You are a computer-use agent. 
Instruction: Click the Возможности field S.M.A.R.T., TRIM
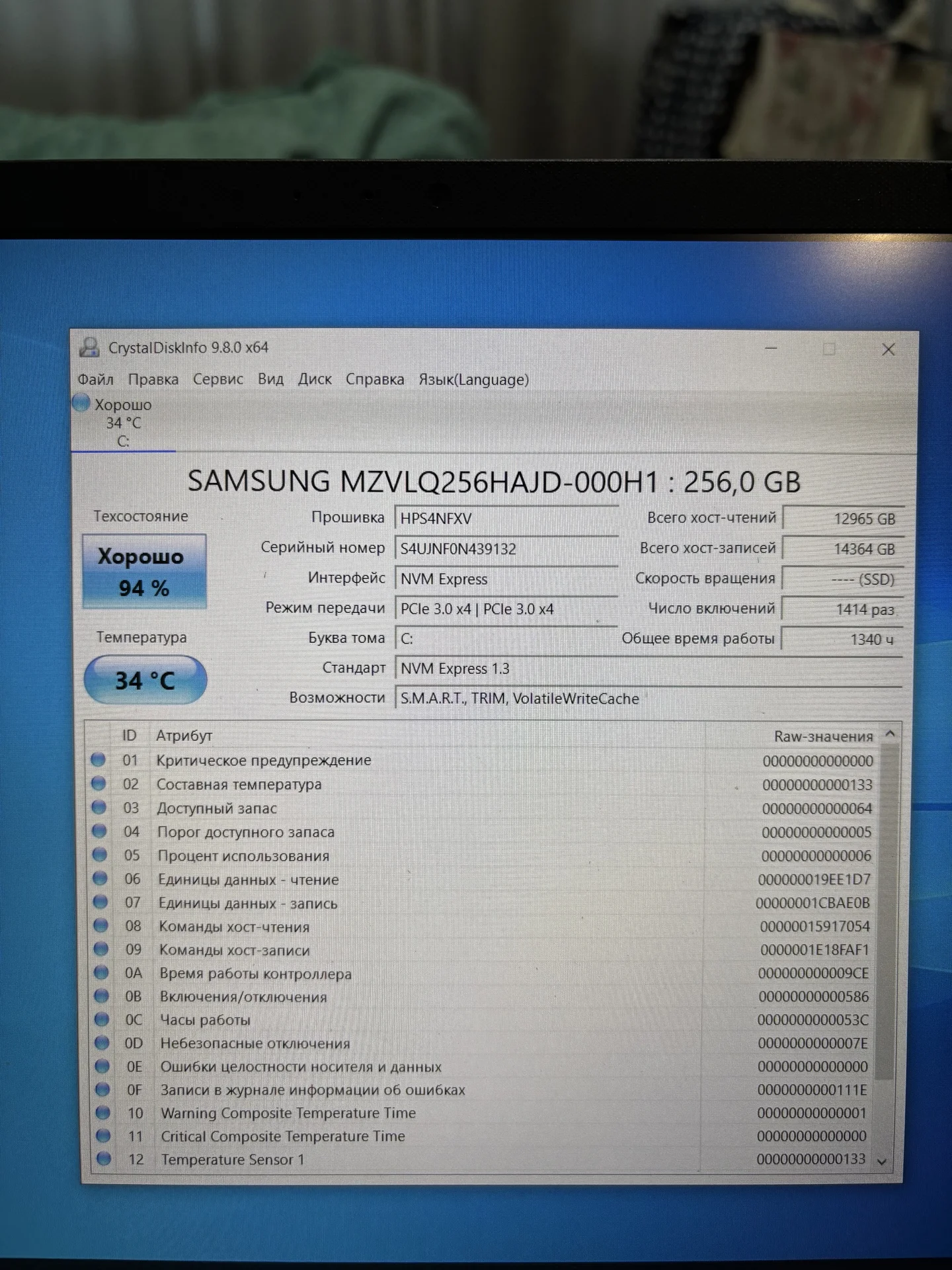point(648,698)
